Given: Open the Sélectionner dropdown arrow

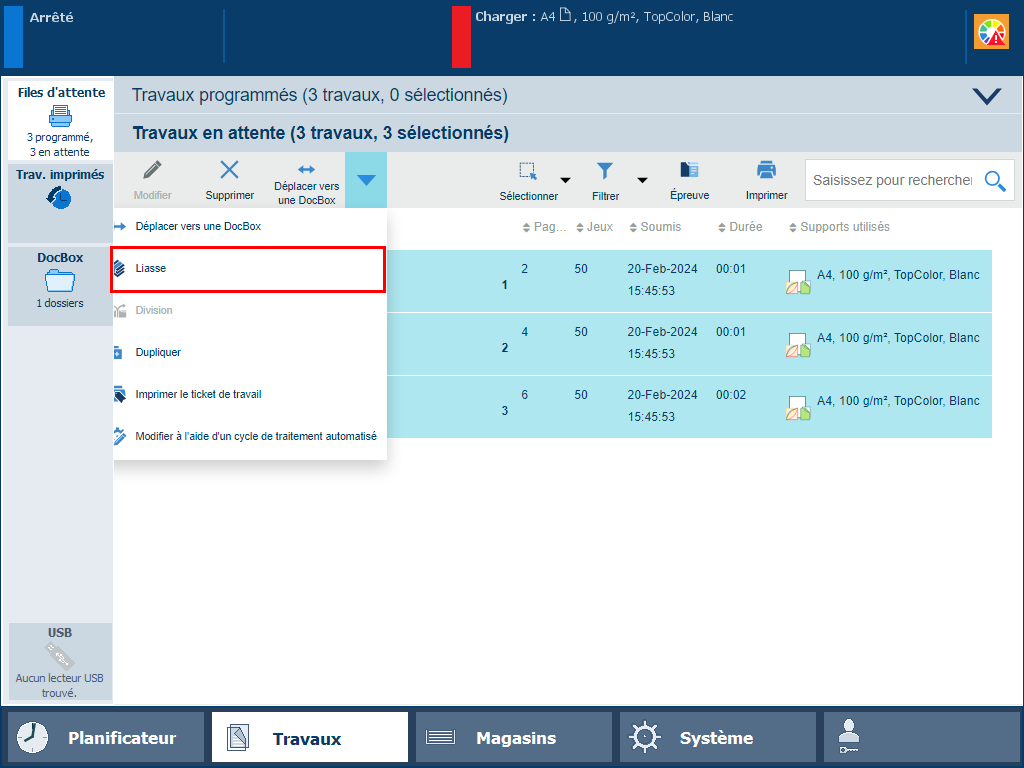Looking at the screenshot, I should [565, 181].
